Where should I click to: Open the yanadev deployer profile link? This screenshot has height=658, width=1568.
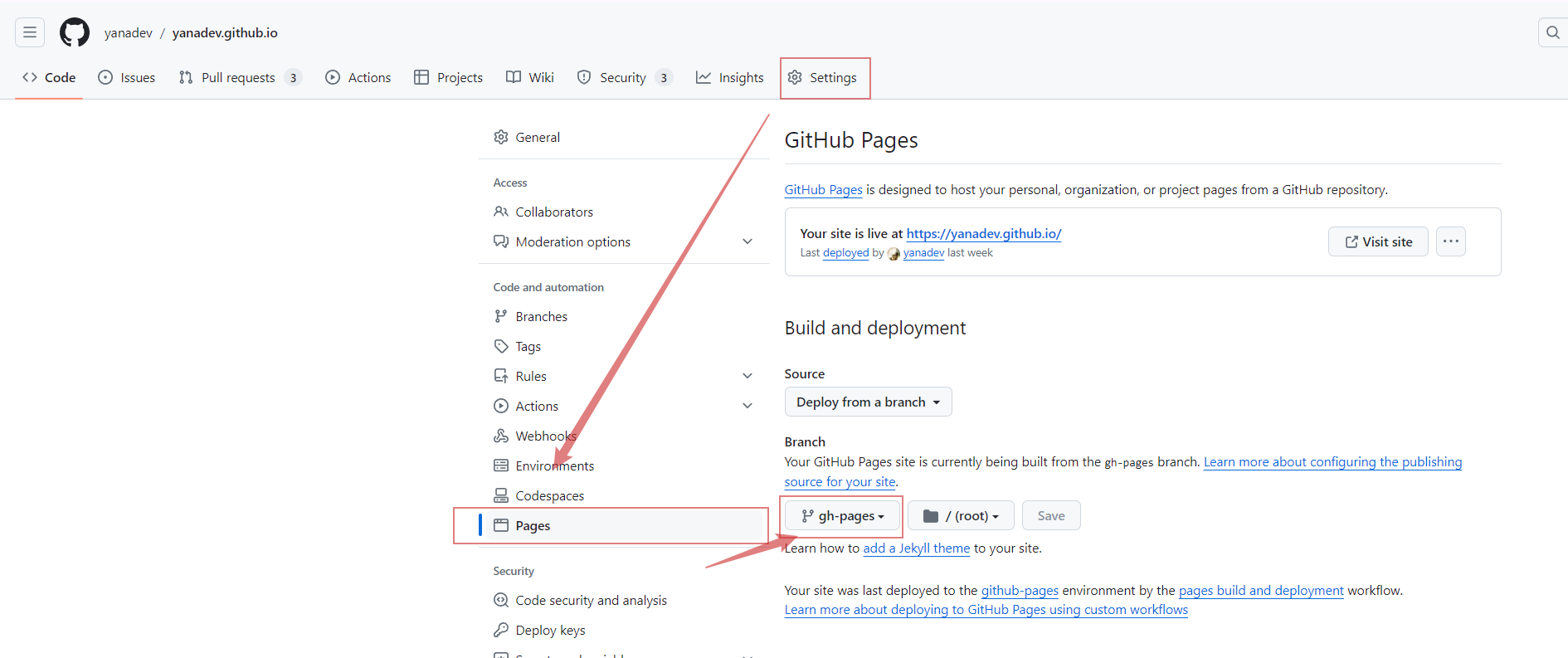[x=923, y=253]
